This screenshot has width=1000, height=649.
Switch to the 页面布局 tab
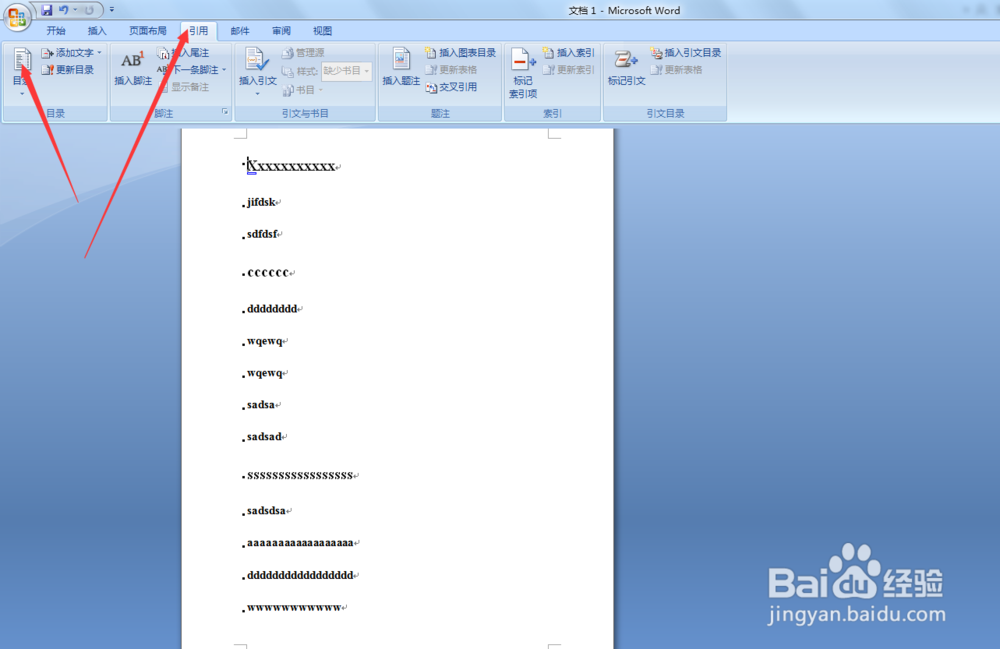pos(147,31)
